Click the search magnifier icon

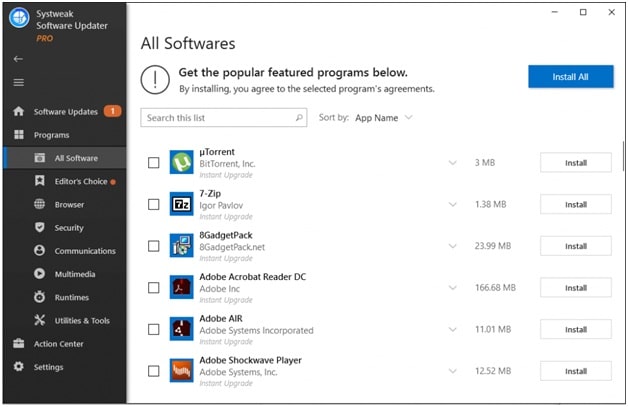pos(299,118)
